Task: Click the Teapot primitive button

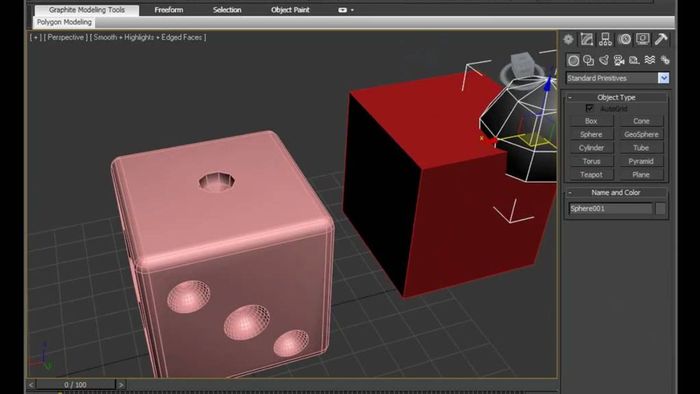Action: [591, 175]
